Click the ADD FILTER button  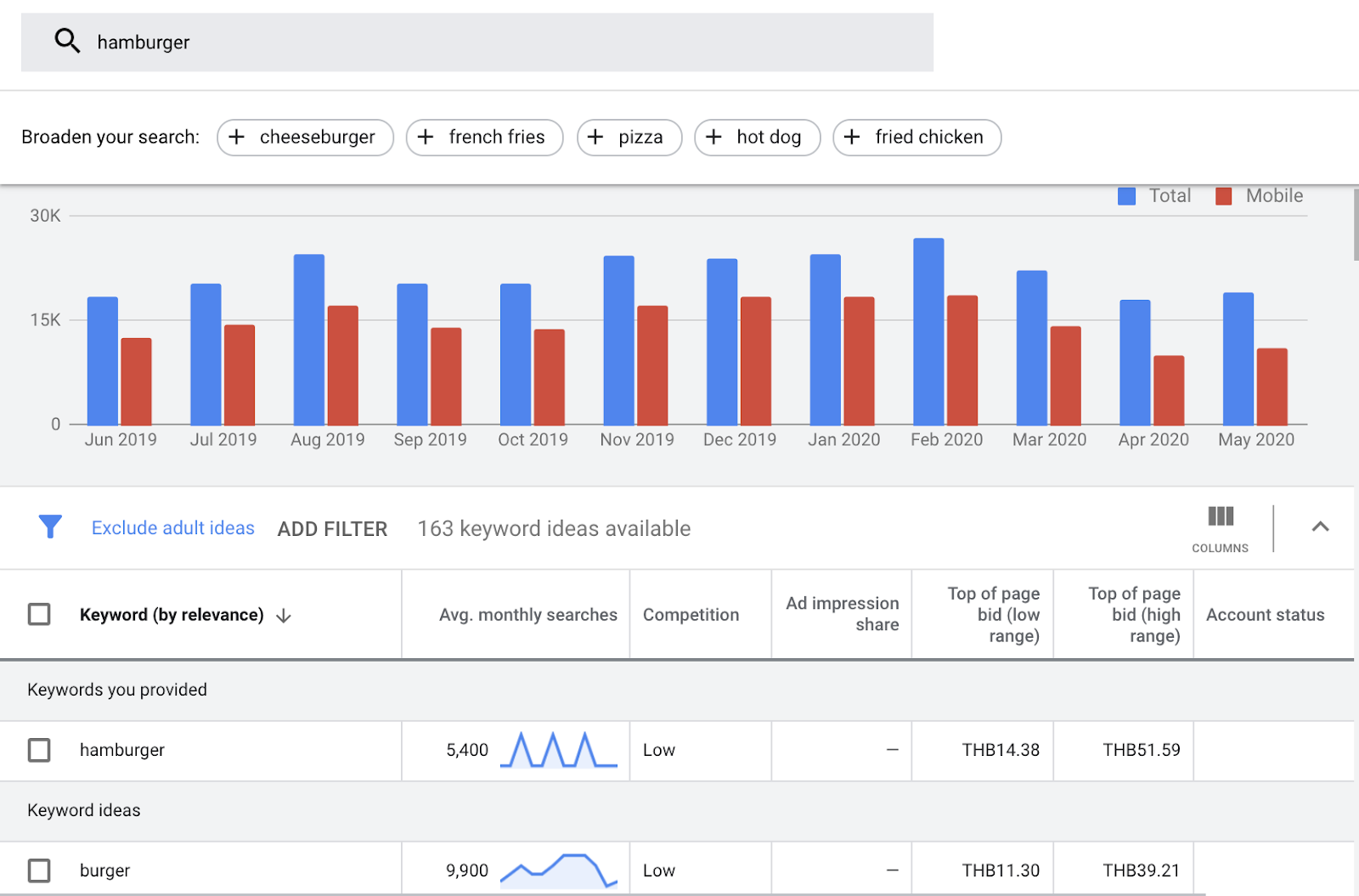tap(332, 529)
